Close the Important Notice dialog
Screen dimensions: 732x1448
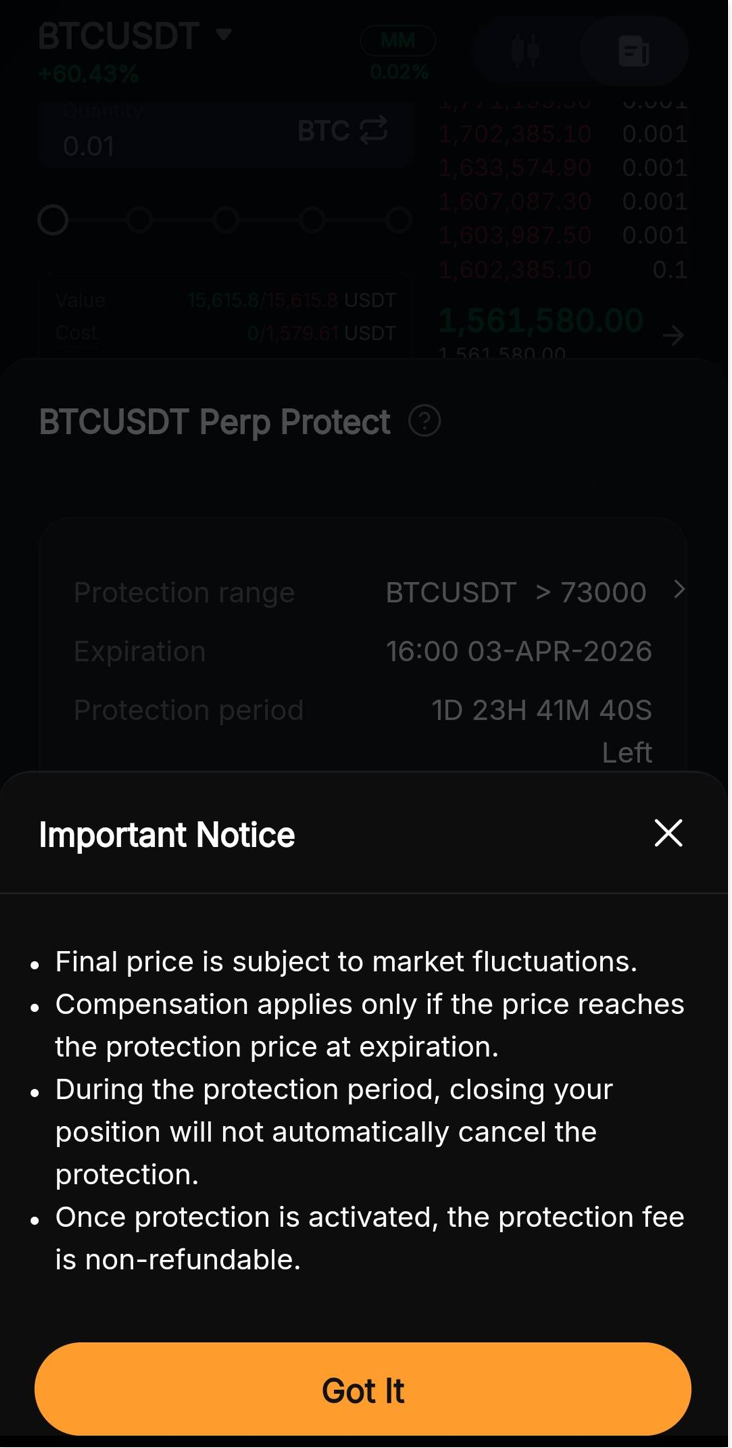point(668,833)
